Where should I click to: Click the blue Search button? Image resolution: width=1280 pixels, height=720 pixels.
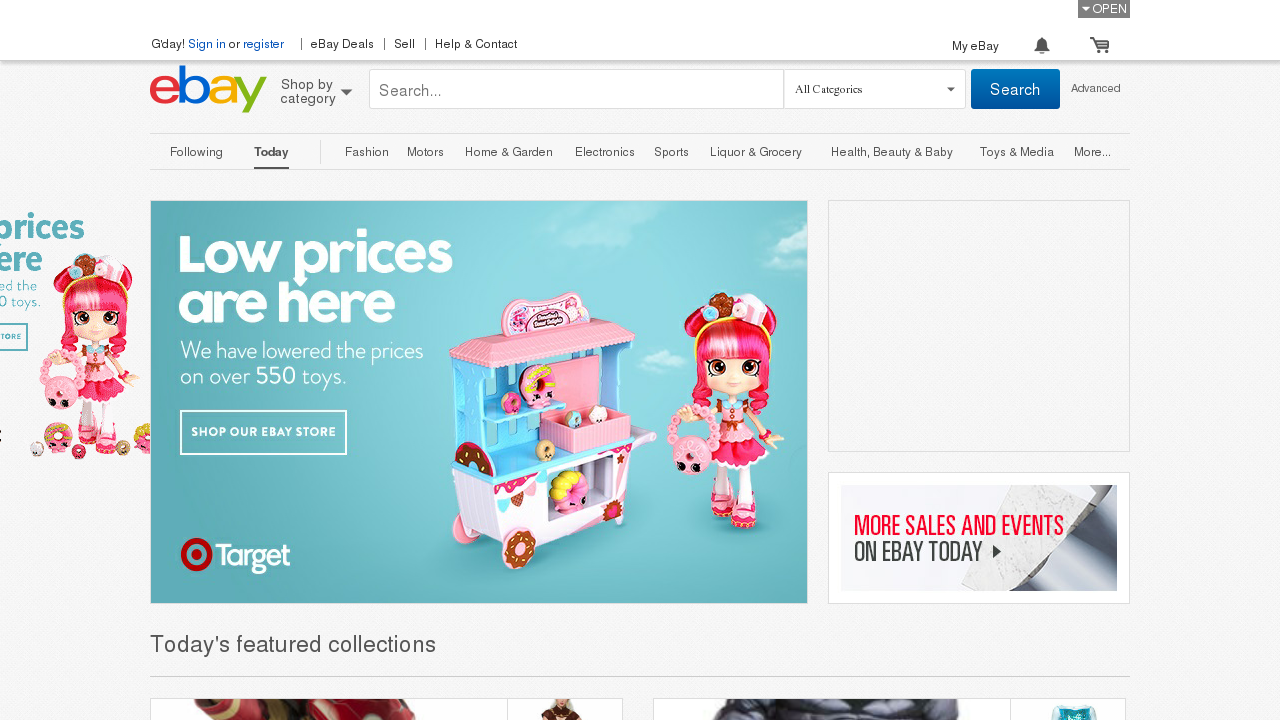tap(1015, 89)
